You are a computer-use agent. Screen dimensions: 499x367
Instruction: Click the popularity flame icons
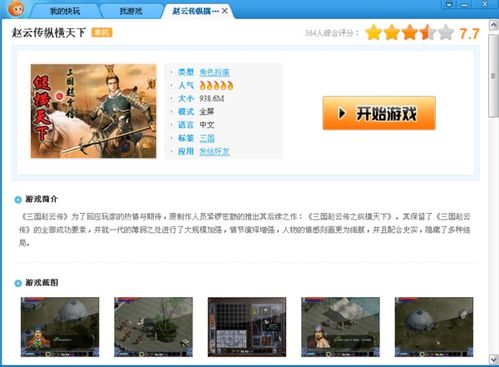[x=216, y=85]
